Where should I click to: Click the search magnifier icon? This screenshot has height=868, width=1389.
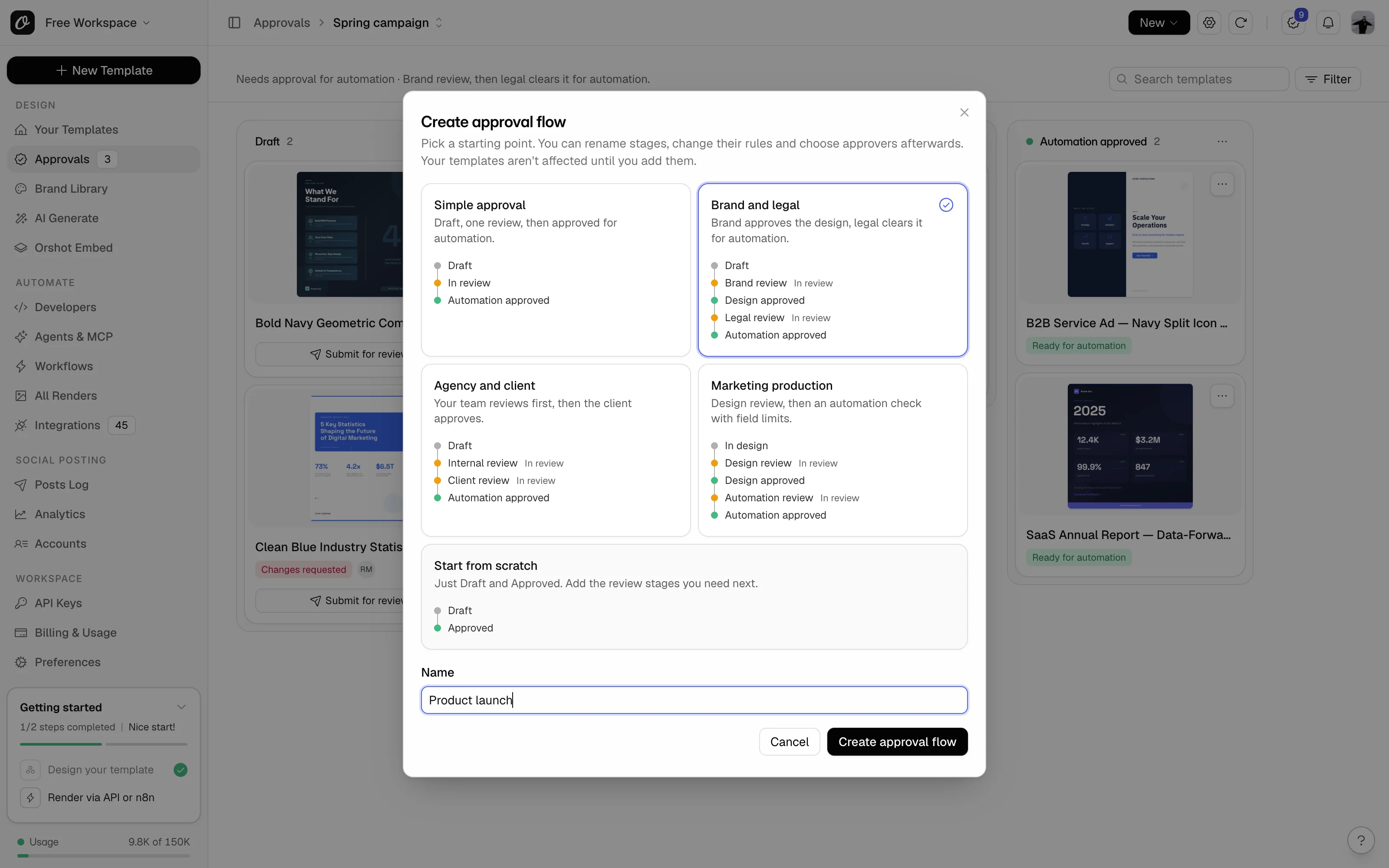coord(1122,79)
